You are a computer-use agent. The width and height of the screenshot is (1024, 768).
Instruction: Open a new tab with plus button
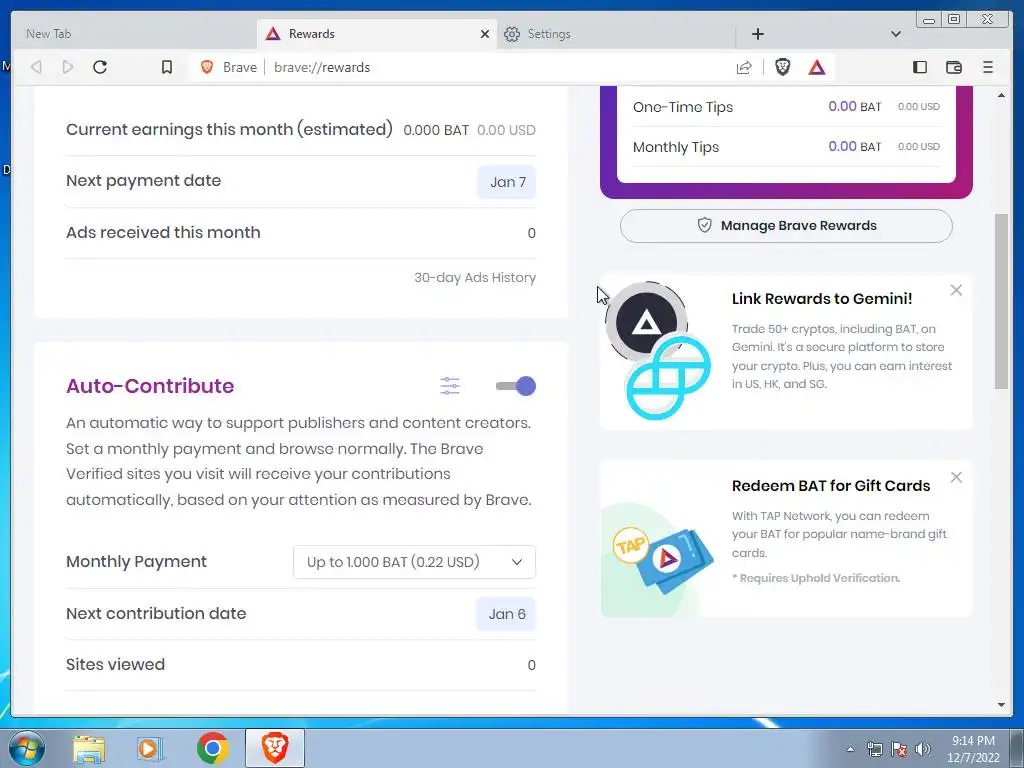pyautogui.click(x=758, y=34)
